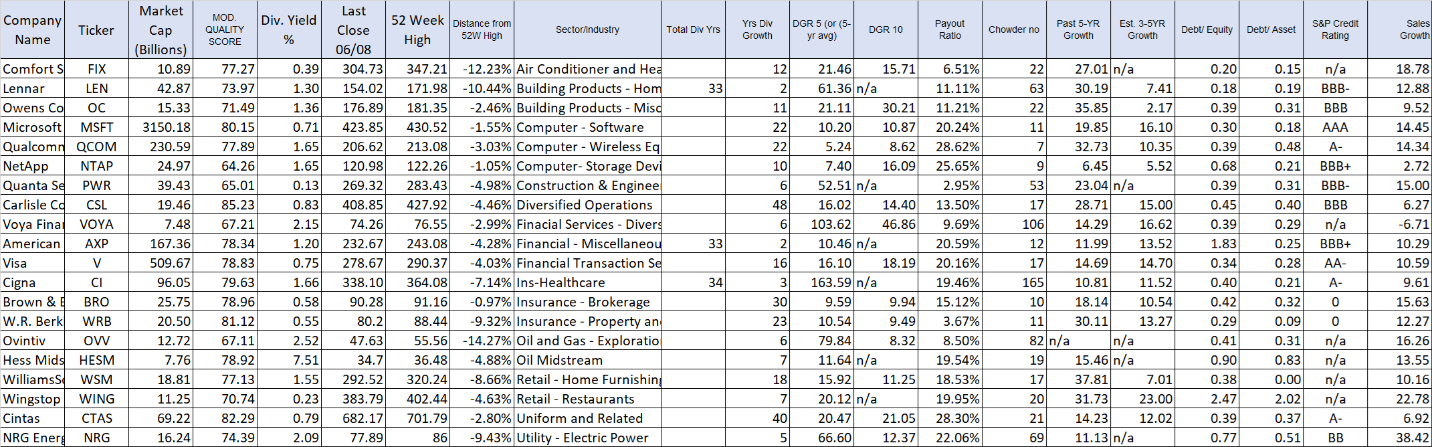
Task: Click the HESM ticker cell
Action: click(x=97, y=359)
